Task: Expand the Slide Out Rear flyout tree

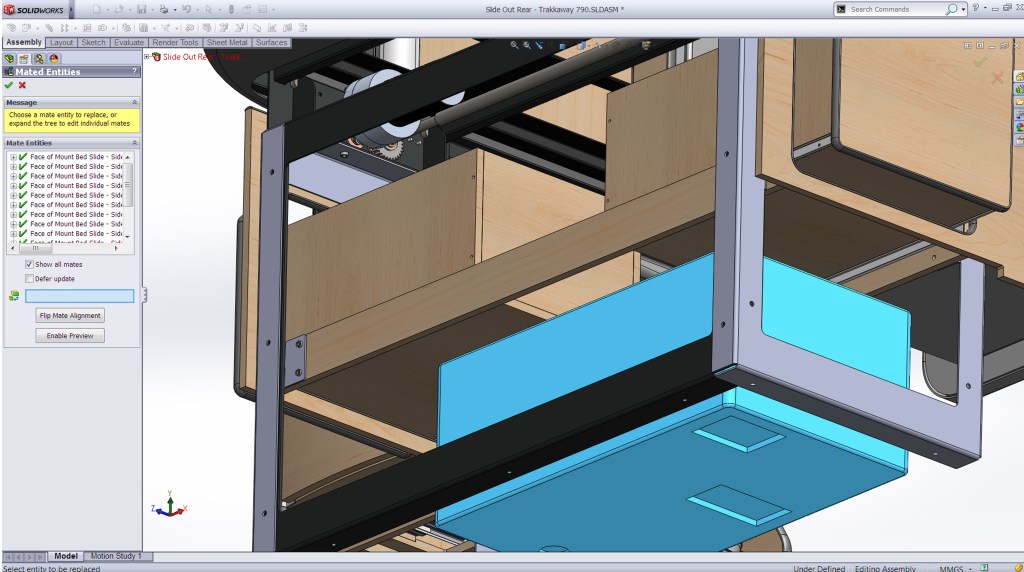Action: coord(148,57)
